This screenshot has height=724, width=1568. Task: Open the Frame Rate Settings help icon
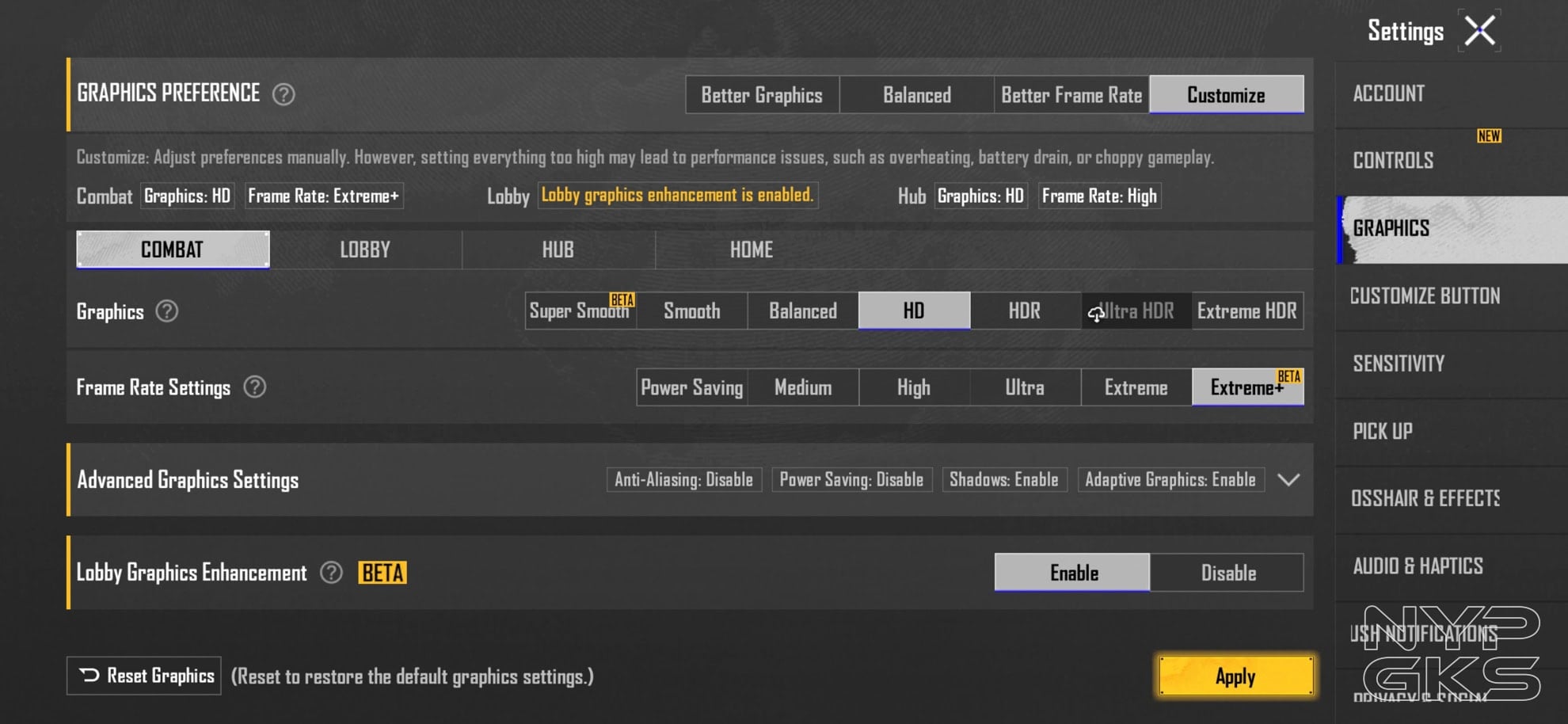tap(254, 387)
